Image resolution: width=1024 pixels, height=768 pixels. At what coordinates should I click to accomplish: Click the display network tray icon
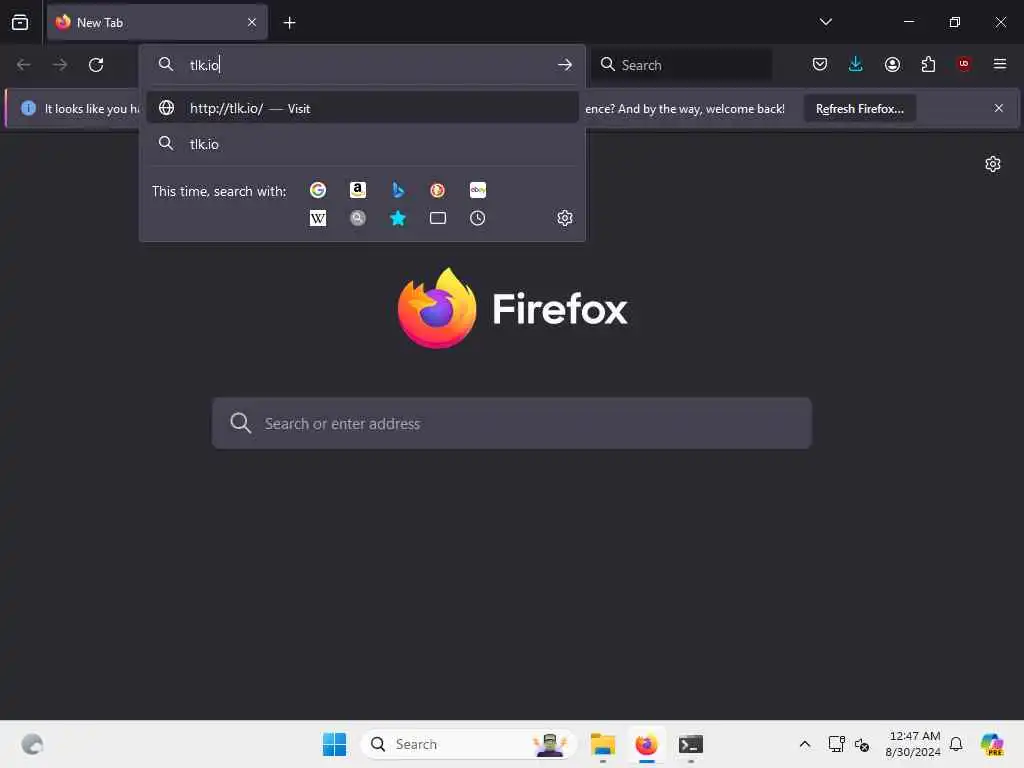[836, 744]
